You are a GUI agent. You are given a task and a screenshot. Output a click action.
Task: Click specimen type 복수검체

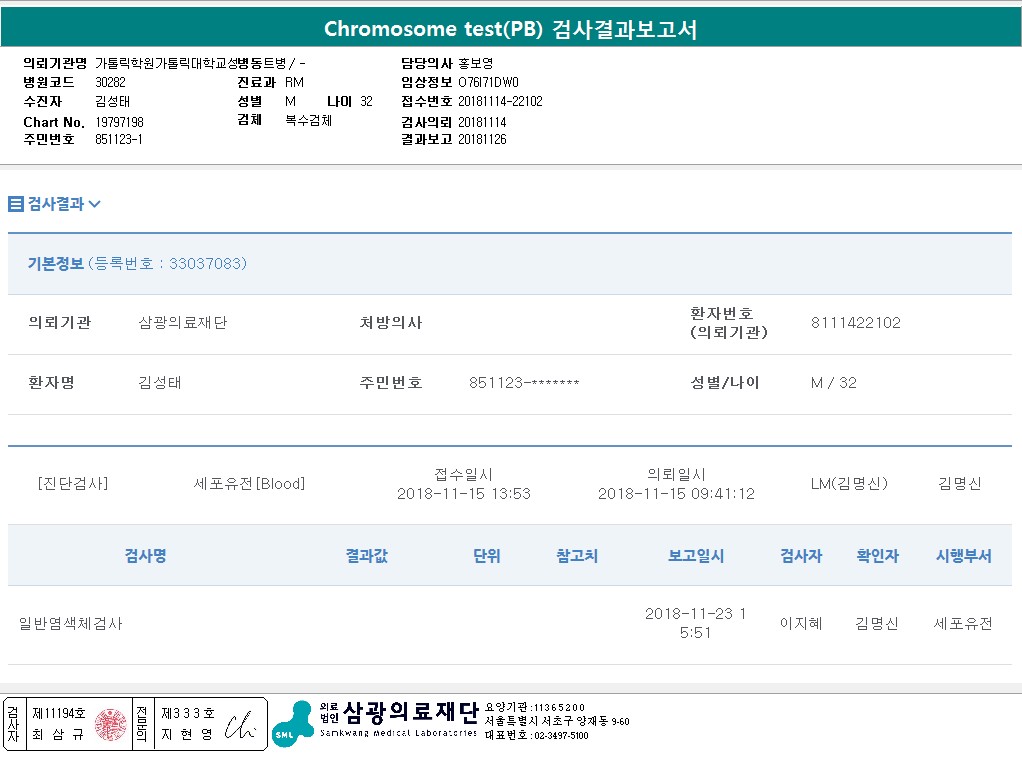(x=309, y=120)
